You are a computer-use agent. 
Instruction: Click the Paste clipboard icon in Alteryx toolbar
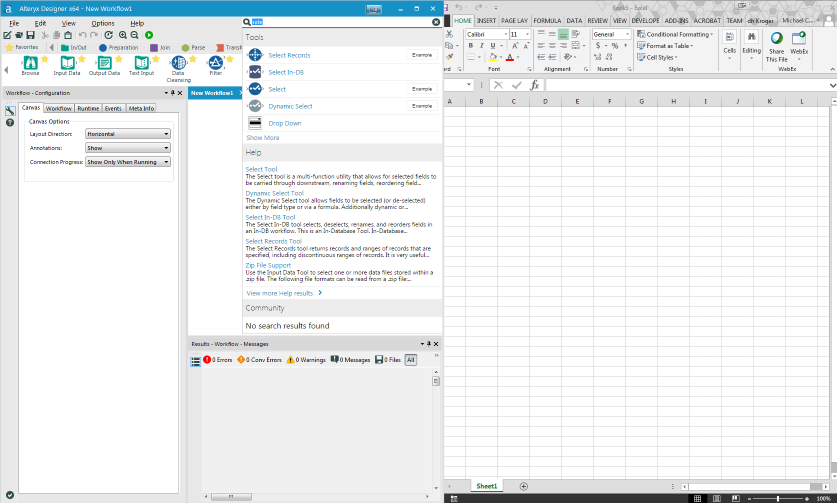68,35
